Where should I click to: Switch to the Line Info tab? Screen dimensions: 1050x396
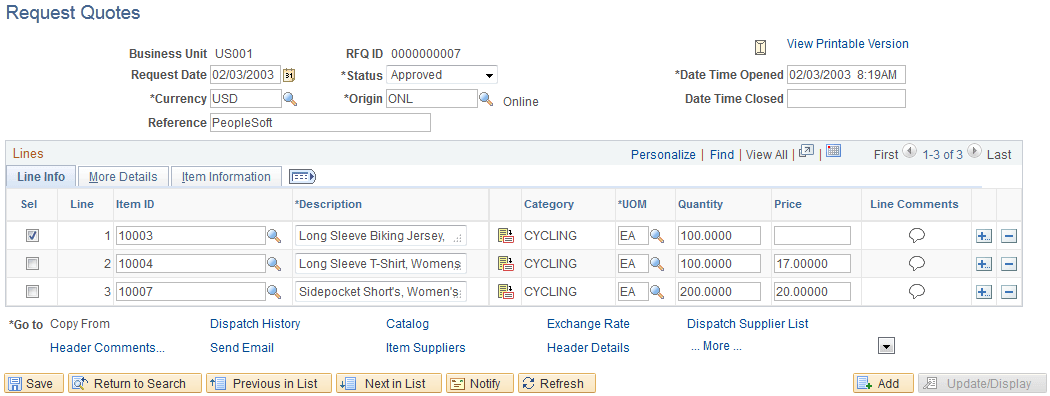point(41,177)
